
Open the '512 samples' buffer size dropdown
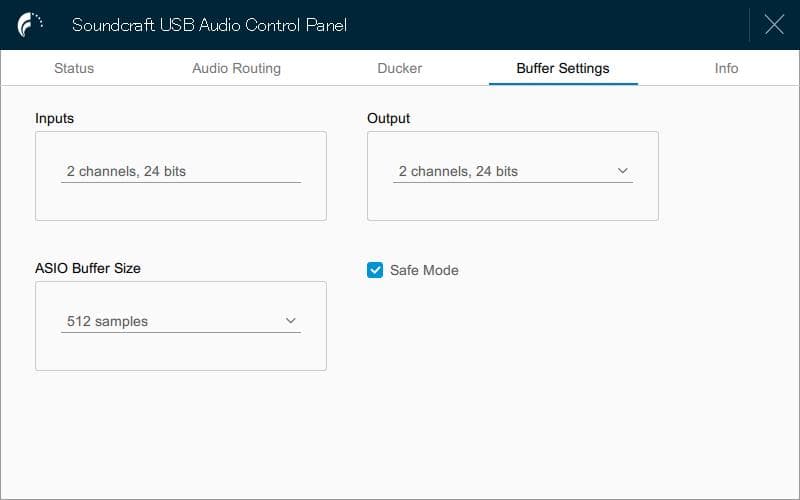(180, 321)
